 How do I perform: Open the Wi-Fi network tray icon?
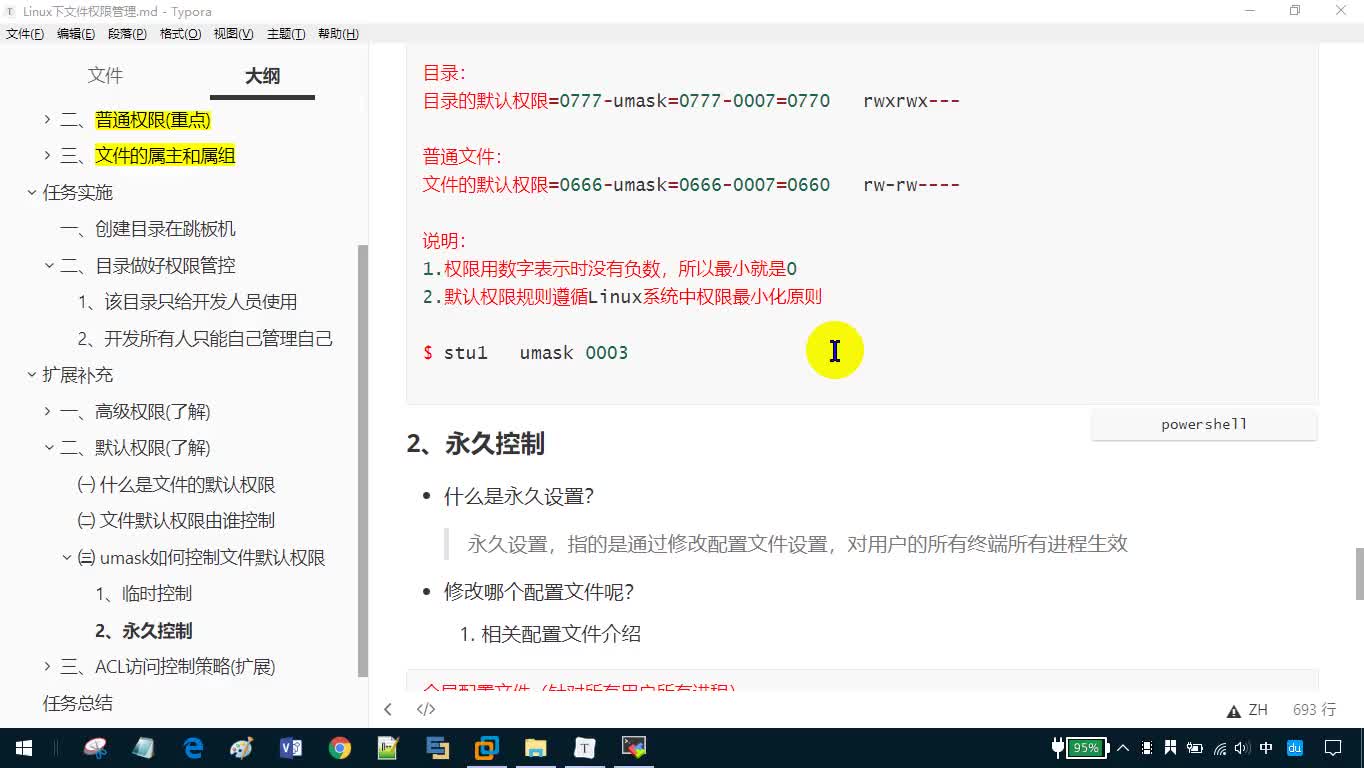(x=1219, y=748)
